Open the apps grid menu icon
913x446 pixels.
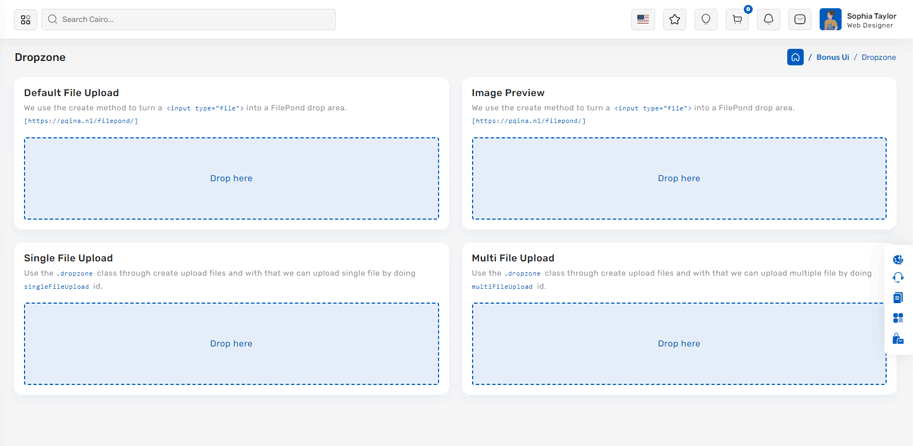point(26,19)
